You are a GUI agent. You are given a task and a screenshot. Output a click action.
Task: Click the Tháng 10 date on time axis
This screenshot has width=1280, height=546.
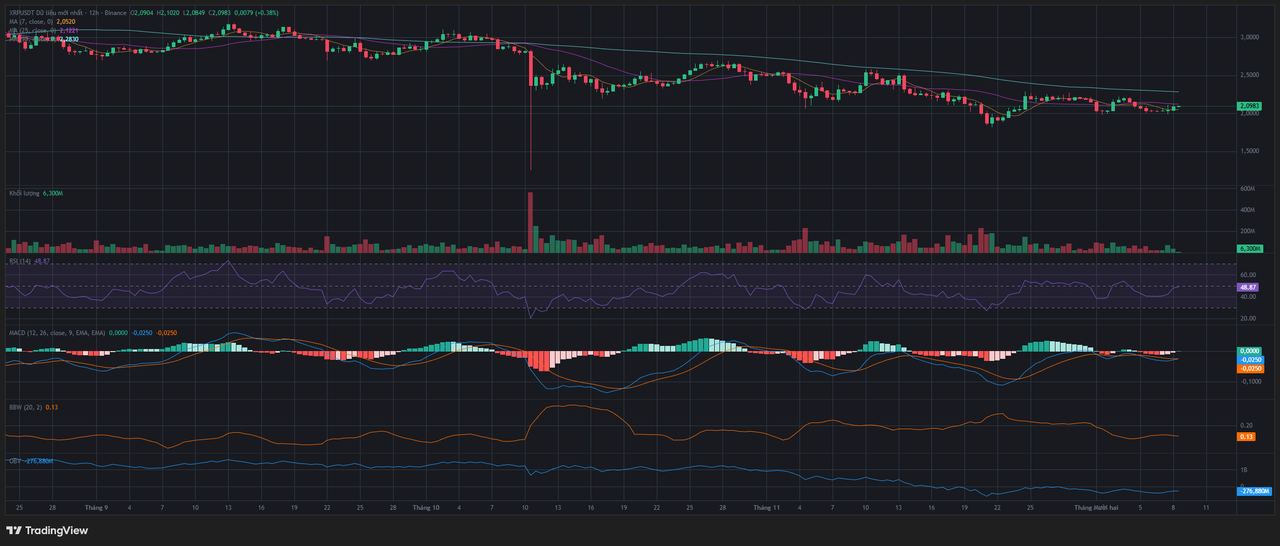[x=427, y=508]
